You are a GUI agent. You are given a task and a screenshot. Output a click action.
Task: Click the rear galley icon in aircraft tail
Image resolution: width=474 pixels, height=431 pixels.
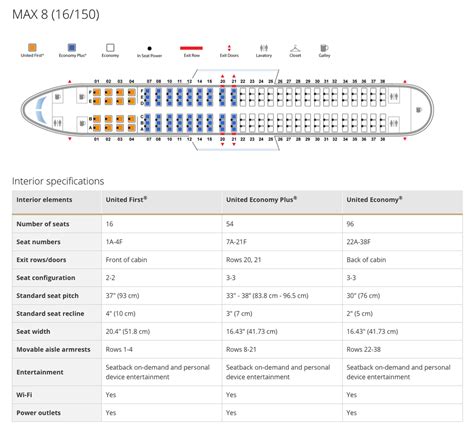point(419,110)
